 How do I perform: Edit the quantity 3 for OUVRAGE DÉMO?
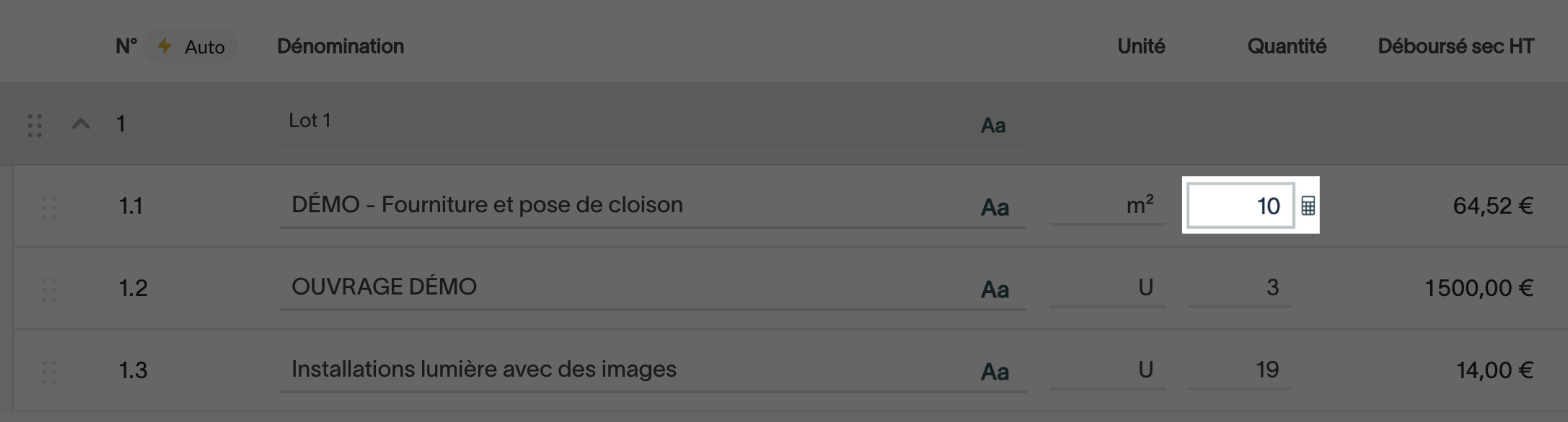(1240, 288)
